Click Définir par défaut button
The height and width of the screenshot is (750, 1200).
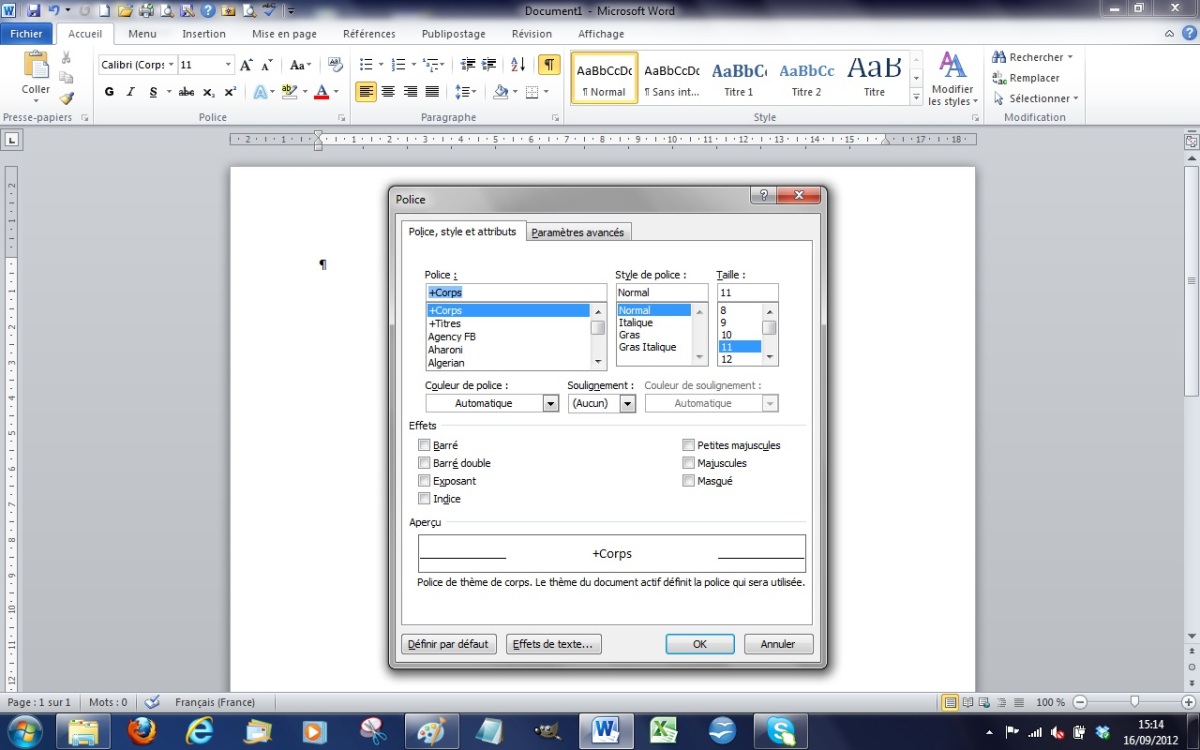(x=448, y=644)
